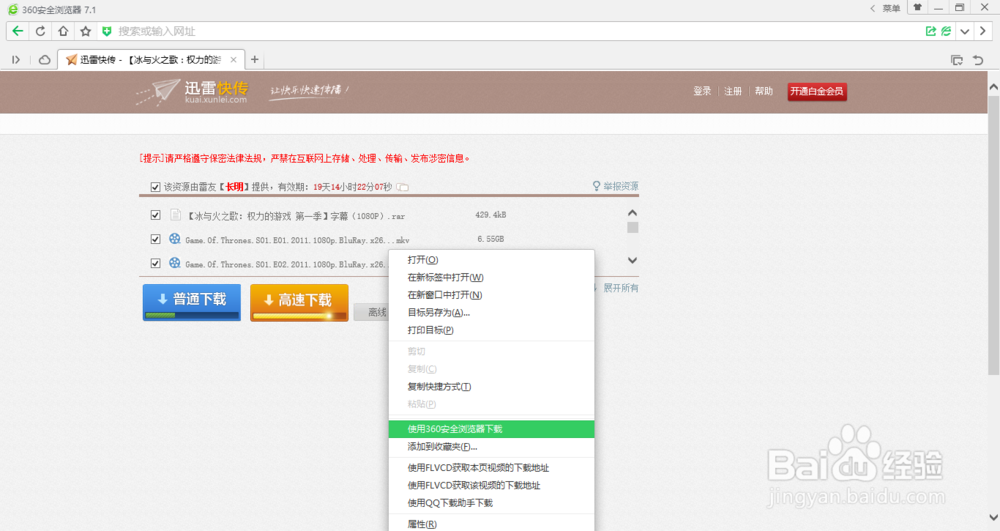Open the browser home page icon
Image resolution: width=1000 pixels, height=531 pixels.
coord(63,31)
